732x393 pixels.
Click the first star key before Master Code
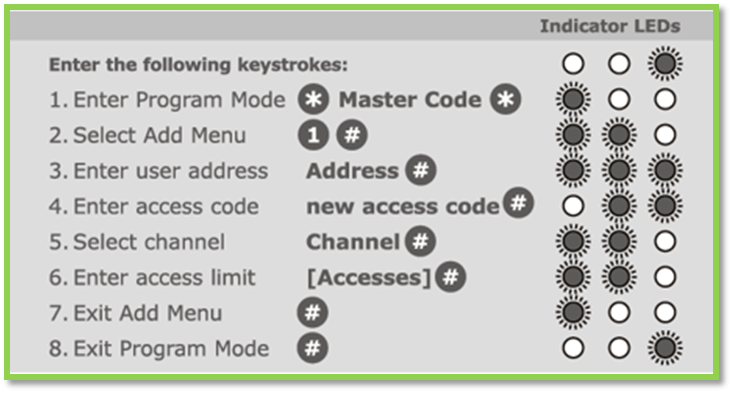coord(313,99)
